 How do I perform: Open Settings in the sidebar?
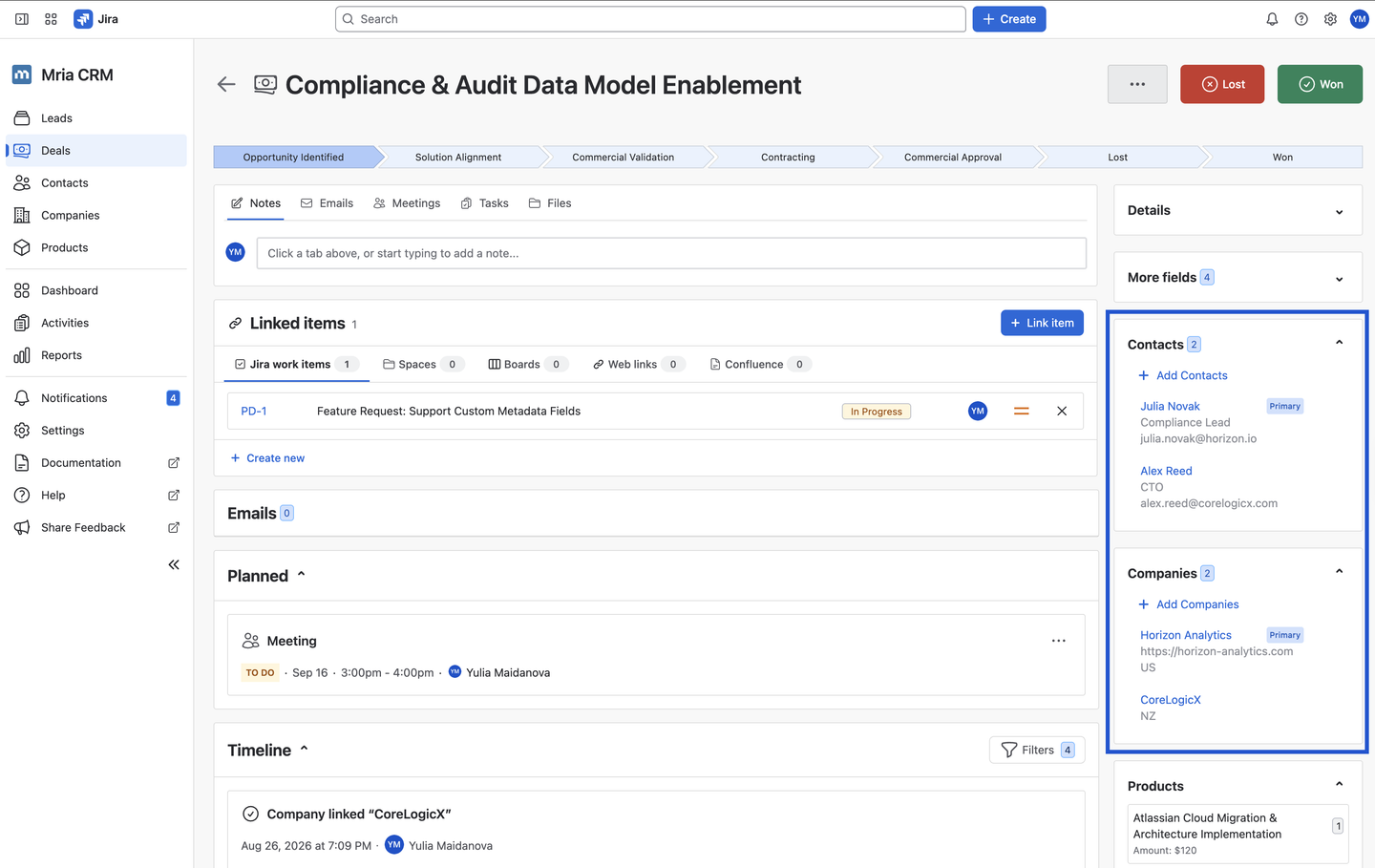[96, 431]
